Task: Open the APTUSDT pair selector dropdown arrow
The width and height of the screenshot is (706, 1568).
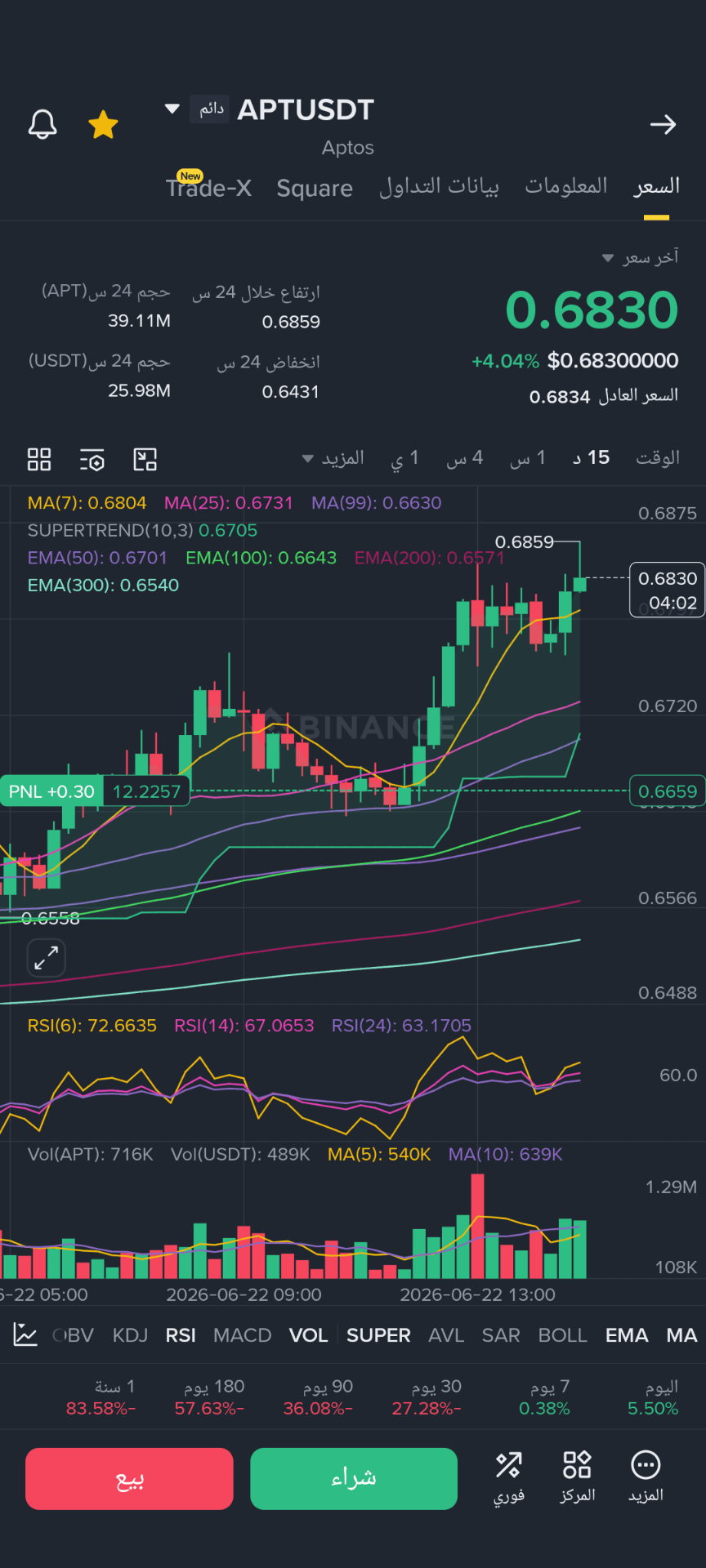Action: coord(172,109)
